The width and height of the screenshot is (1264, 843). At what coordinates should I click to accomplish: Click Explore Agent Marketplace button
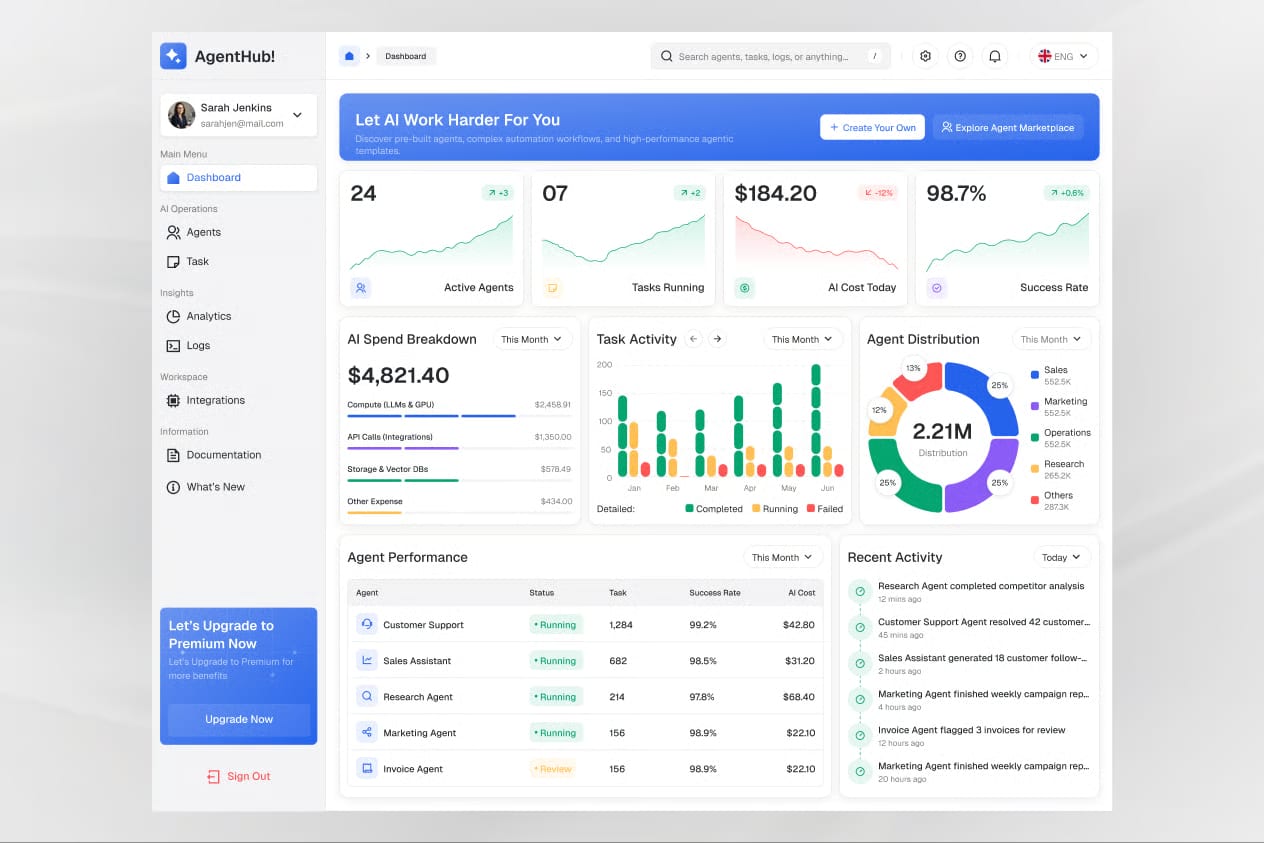click(1008, 127)
